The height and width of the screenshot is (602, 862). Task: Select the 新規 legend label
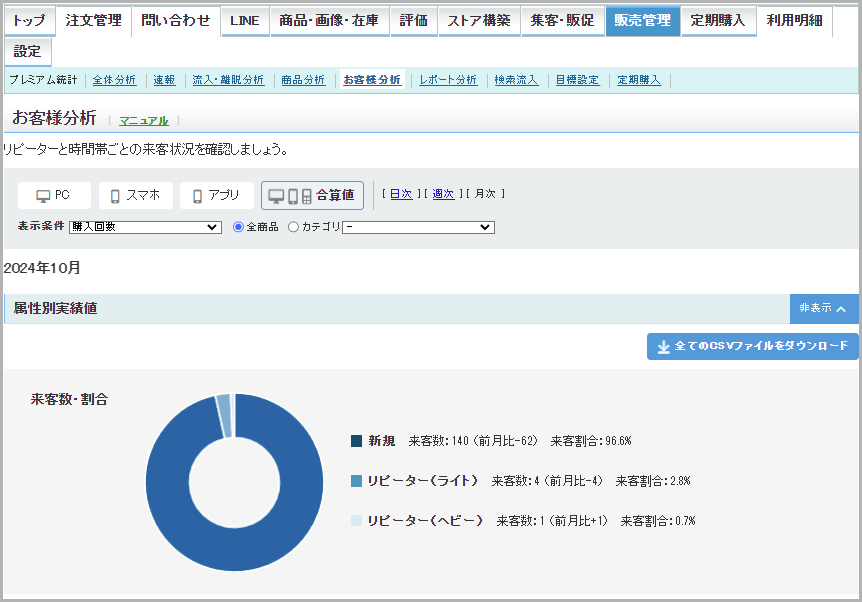(x=382, y=441)
